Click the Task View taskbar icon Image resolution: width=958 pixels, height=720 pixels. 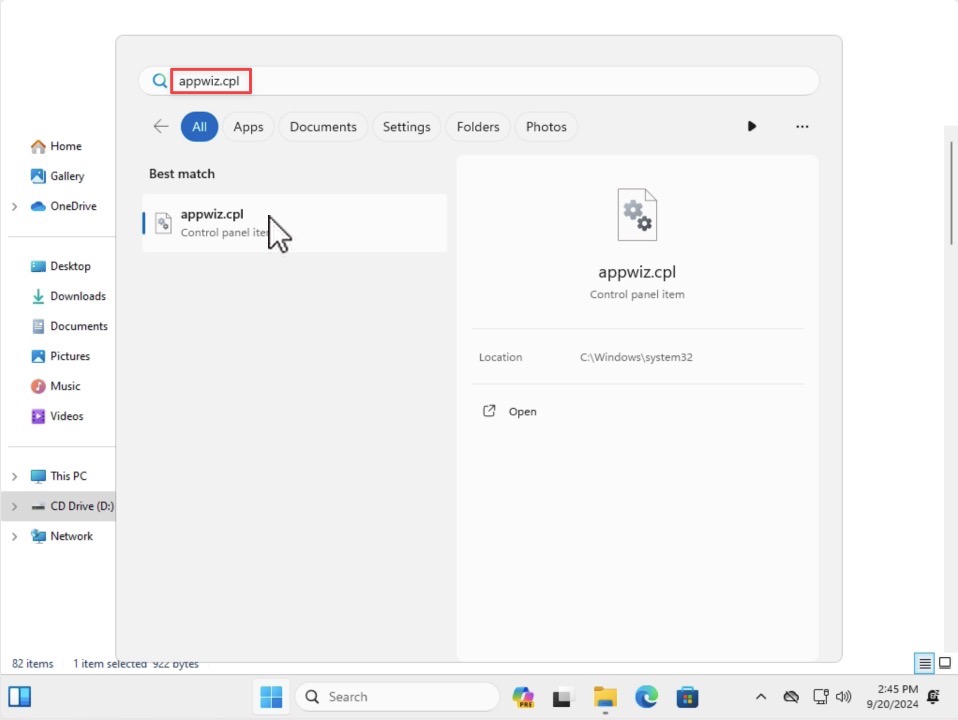(562, 697)
